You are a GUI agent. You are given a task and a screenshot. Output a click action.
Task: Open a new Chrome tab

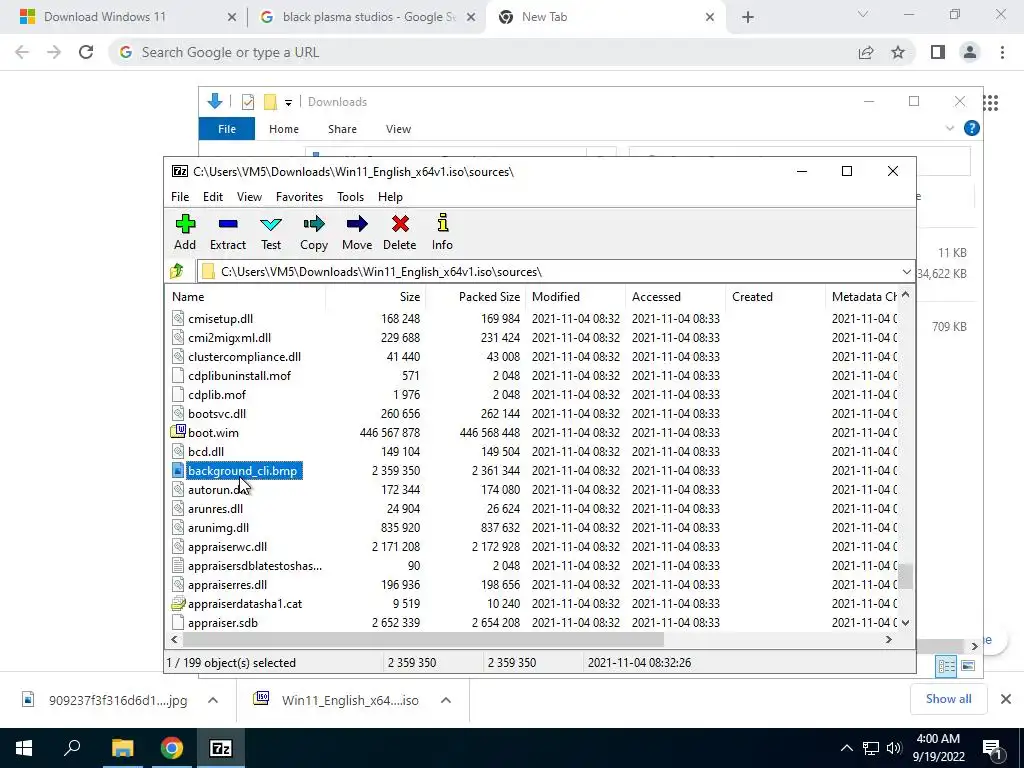748,18
